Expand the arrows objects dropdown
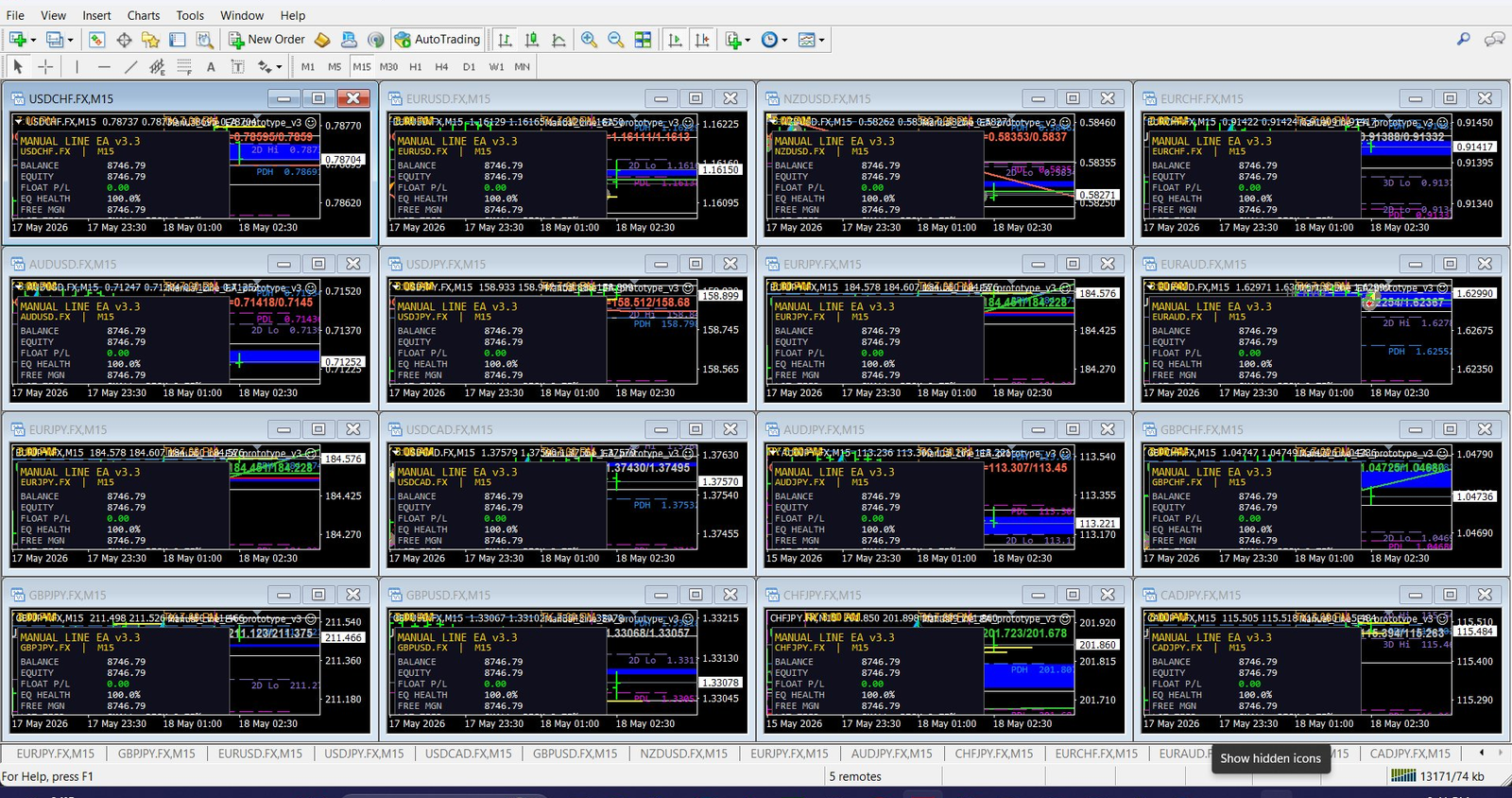The width and height of the screenshot is (1512, 798). [279, 67]
